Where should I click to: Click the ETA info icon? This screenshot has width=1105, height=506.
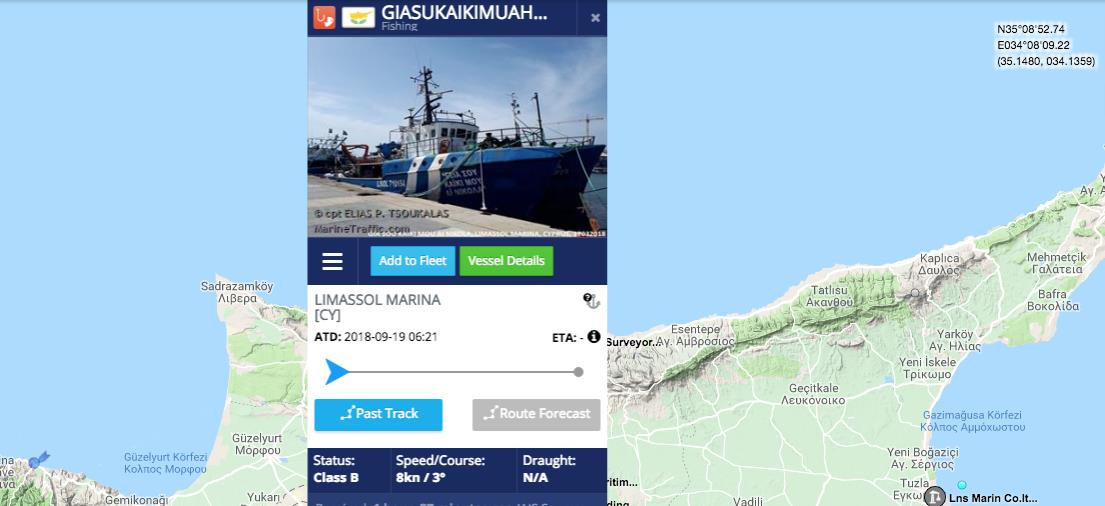click(593, 337)
